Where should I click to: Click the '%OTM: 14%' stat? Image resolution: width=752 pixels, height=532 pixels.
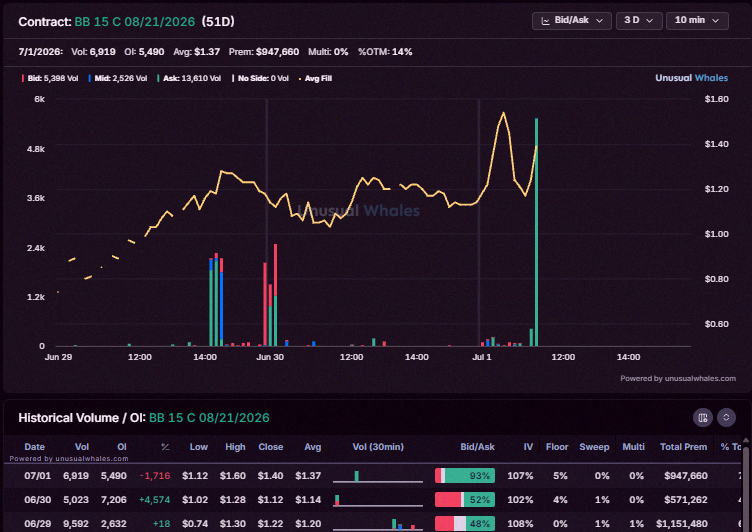385,52
